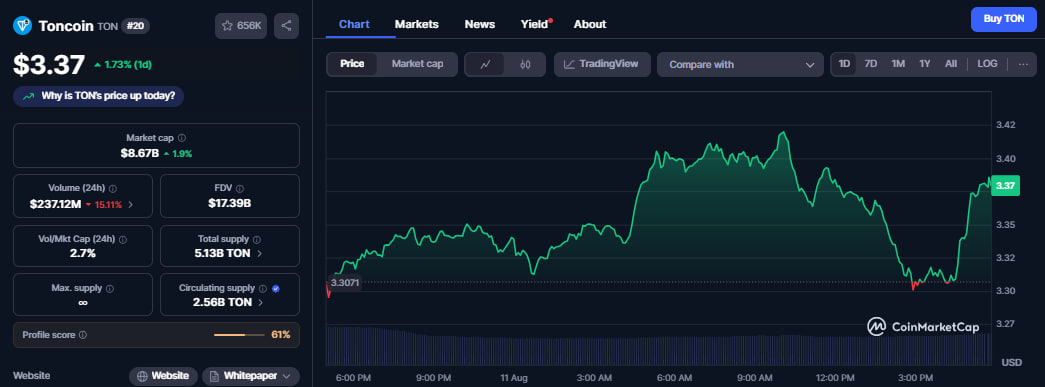Click the Profile score progress bar
This screenshot has height=387, width=1045.
tap(239, 334)
